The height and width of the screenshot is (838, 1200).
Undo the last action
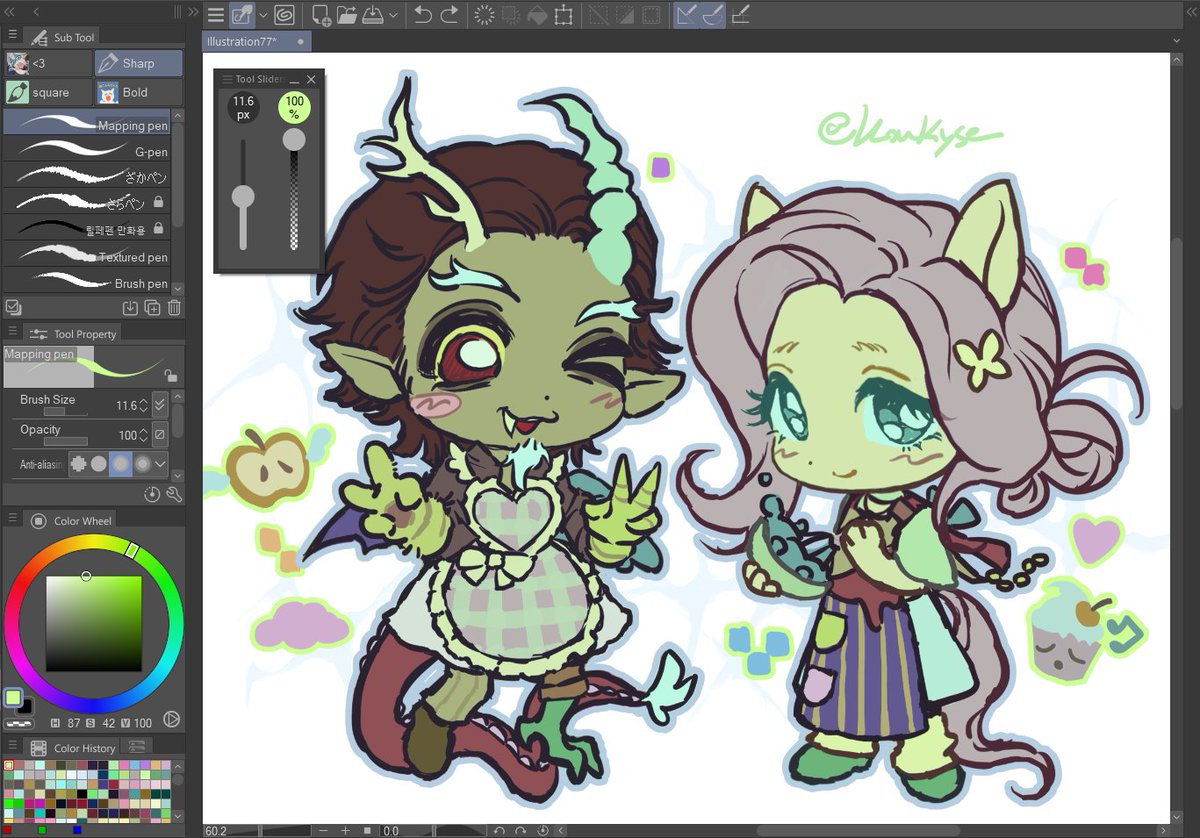click(423, 15)
